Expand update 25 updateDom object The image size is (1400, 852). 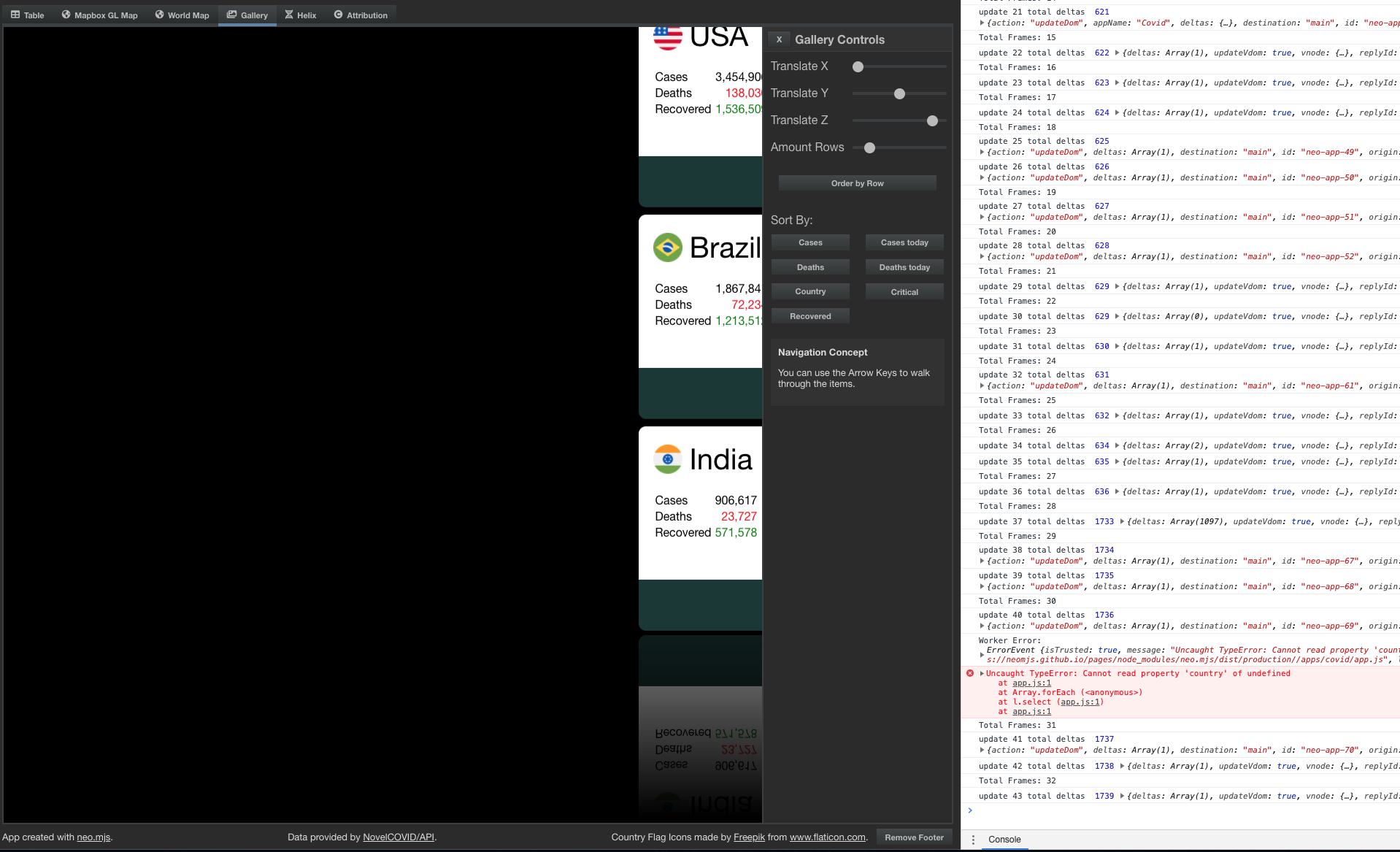tap(982, 152)
